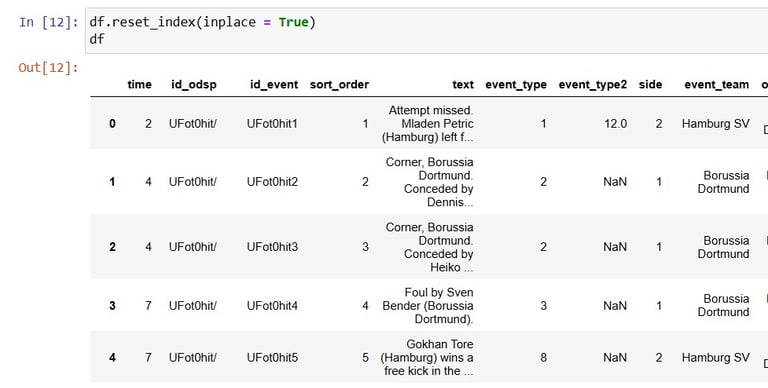The width and height of the screenshot is (768, 388).
Task: Click the time column header
Action: [x=140, y=84]
